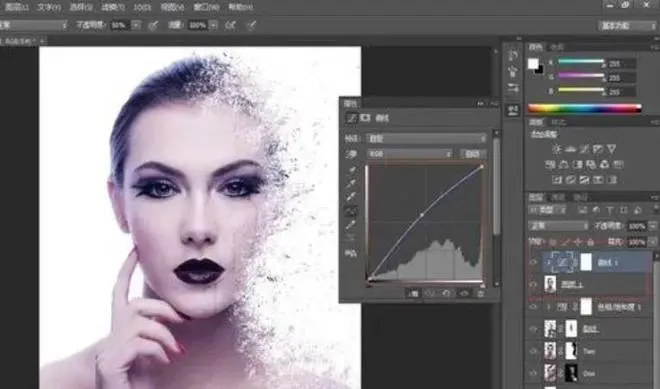Open the layer blend mode dropdown
This screenshot has height=389, width=660.
(x=558, y=226)
